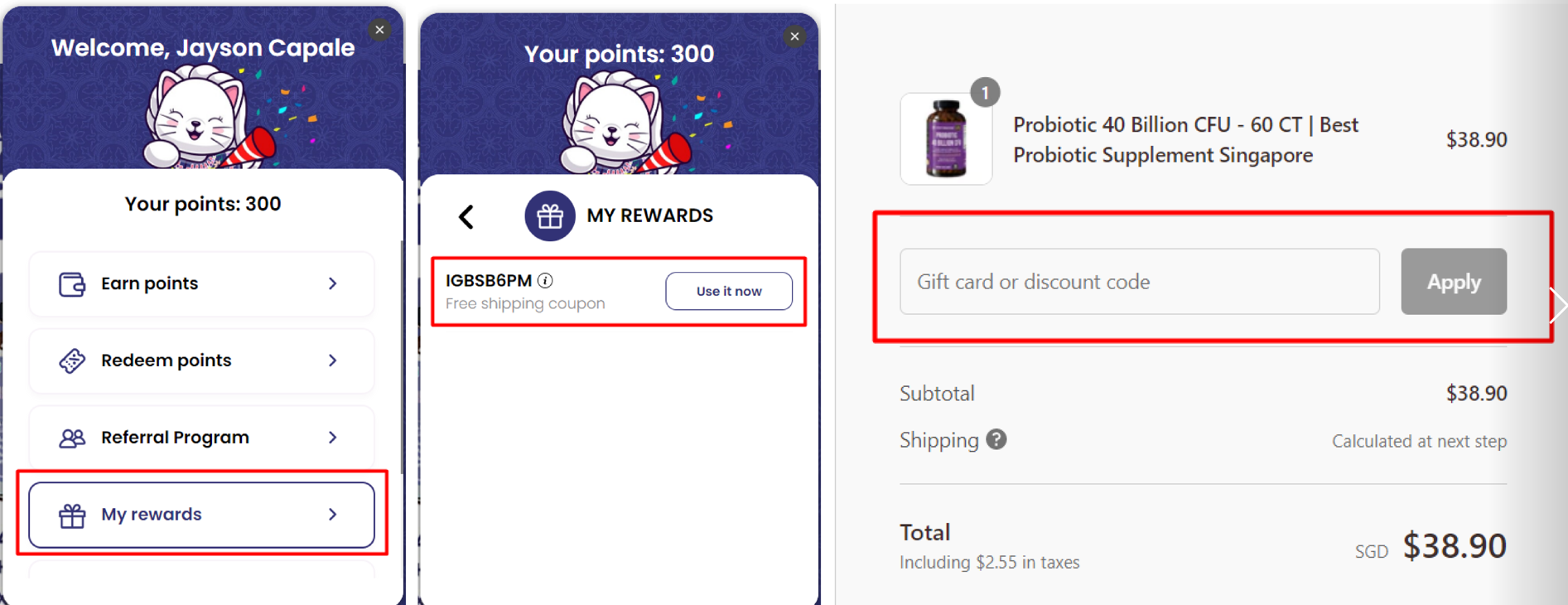The height and width of the screenshot is (605, 1568).
Task: Click the Shipping help question mark
Action: pyautogui.click(x=996, y=440)
